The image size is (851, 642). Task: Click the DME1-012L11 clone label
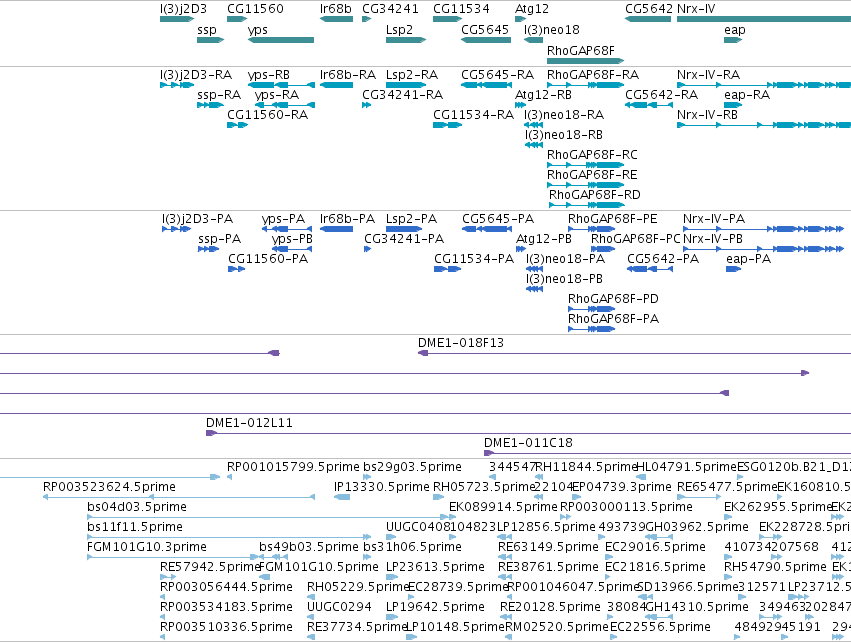(x=249, y=423)
